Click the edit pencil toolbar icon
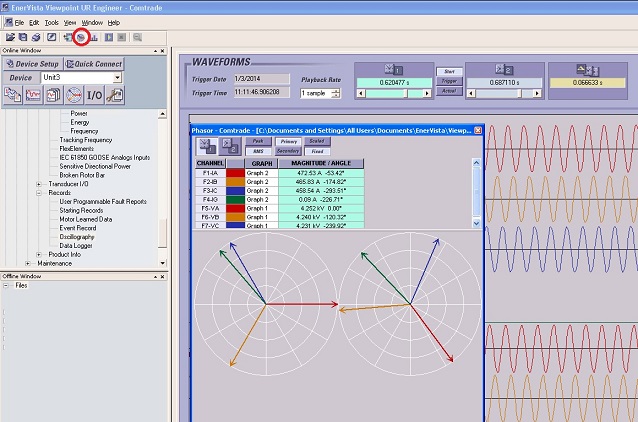The height and width of the screenshot is (422, 638). (x=51, y=37)
